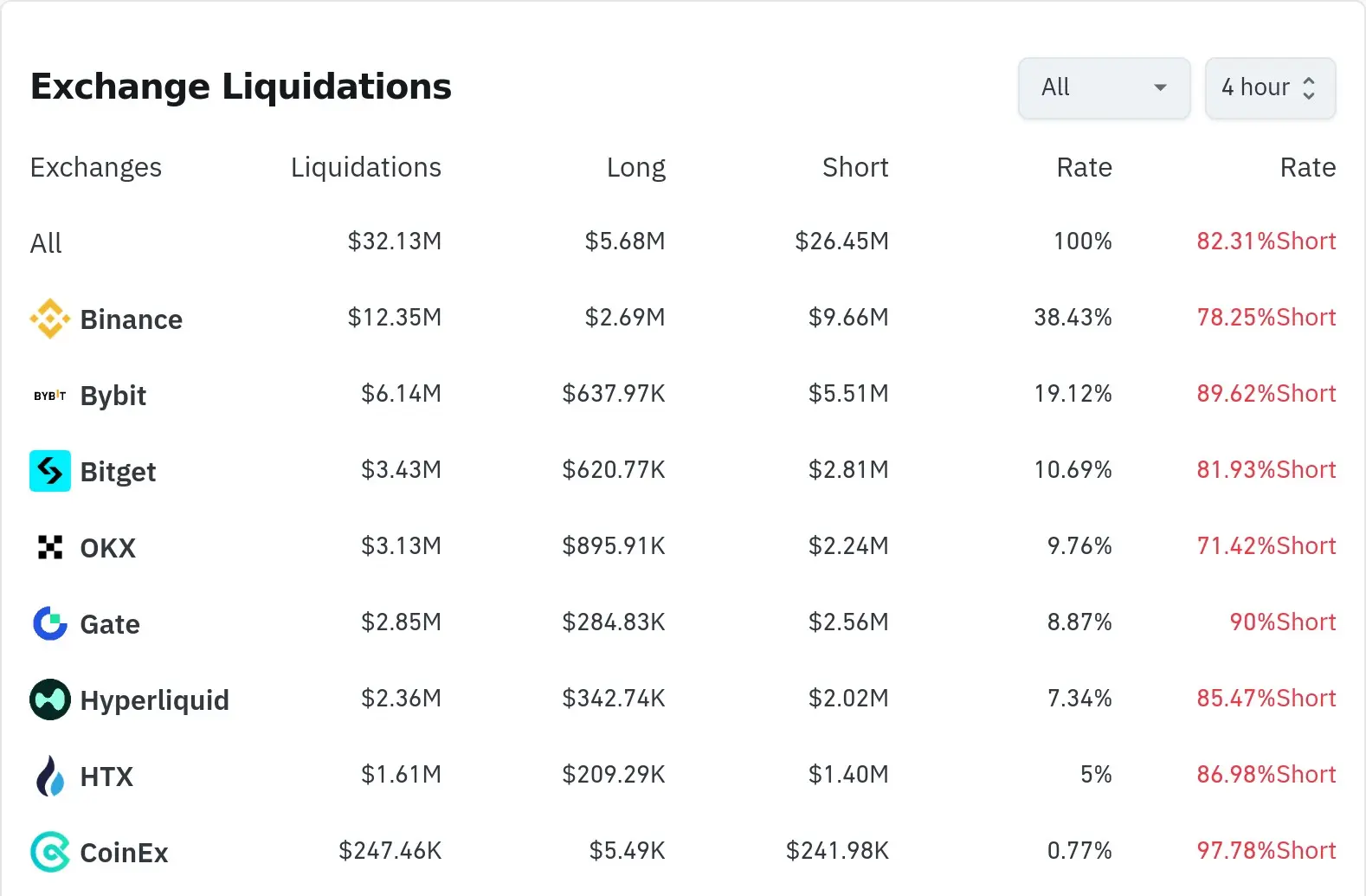The width and height of the screenshot is (1366, 896).
Task: Click the Bitget logo icon
Action: click(50, 471)
